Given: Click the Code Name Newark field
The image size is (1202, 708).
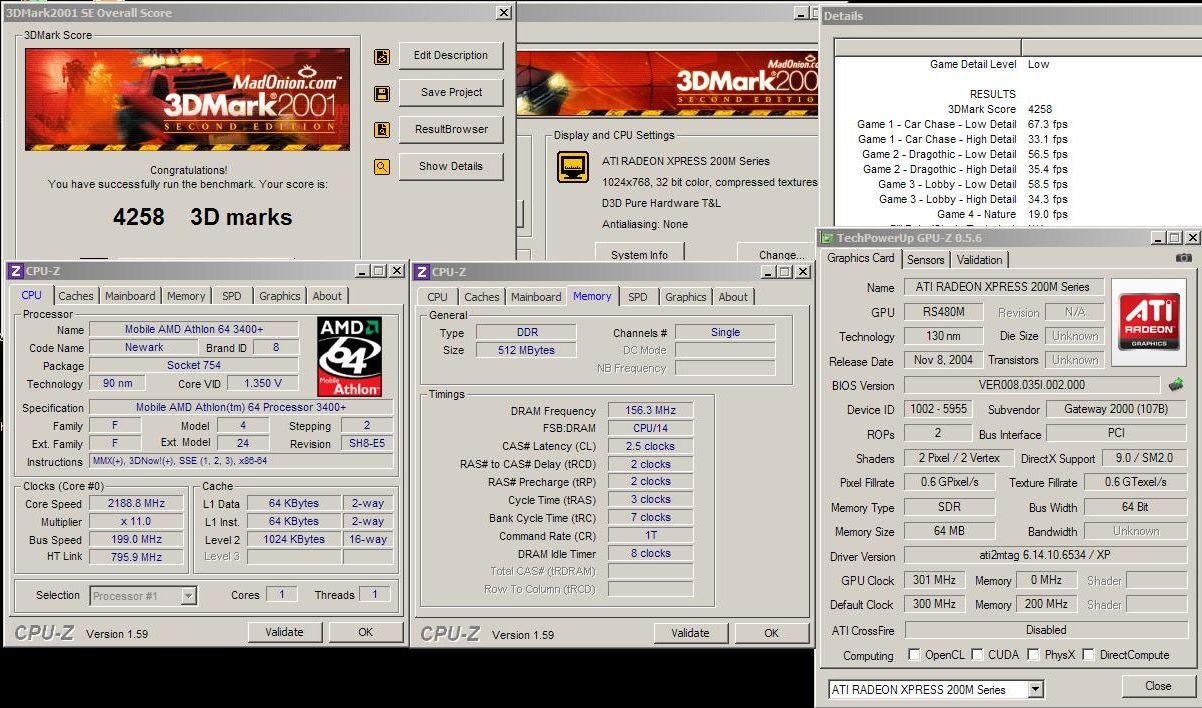Looking at the screenshot, I should (144, 348).
